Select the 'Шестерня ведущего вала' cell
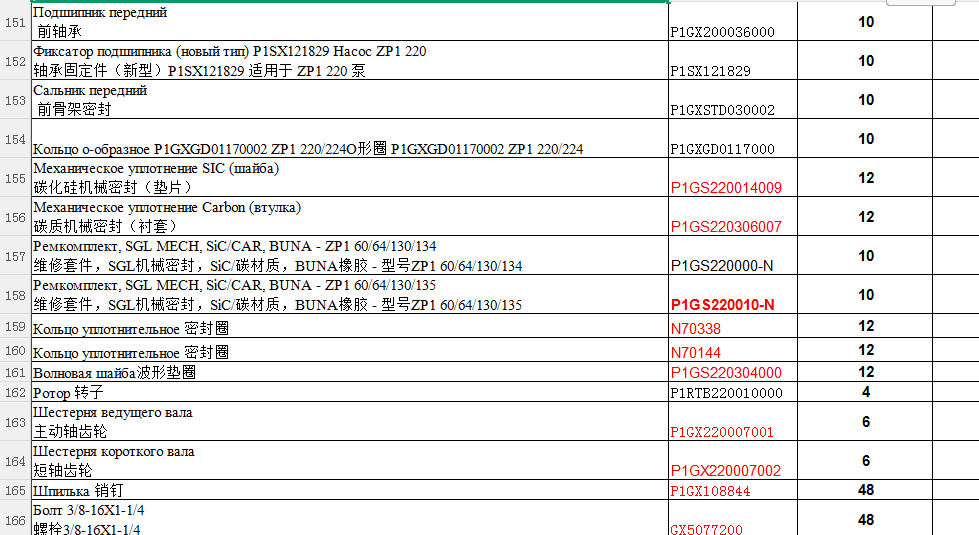Viewport: 979px width, 535px height. (350, 422)
